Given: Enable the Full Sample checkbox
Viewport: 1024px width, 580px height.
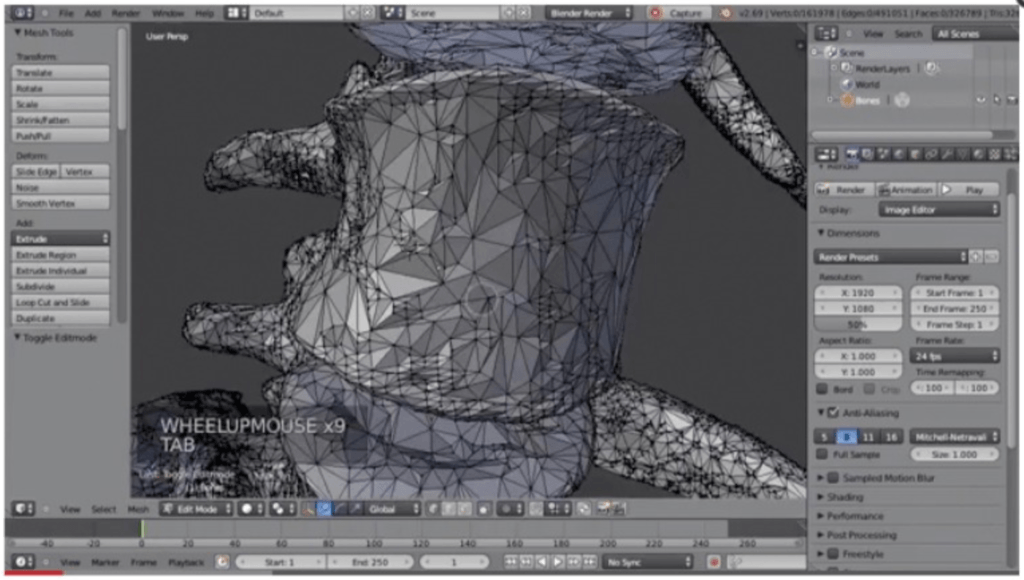Looking at the screenshot, I should pos(822,454).
